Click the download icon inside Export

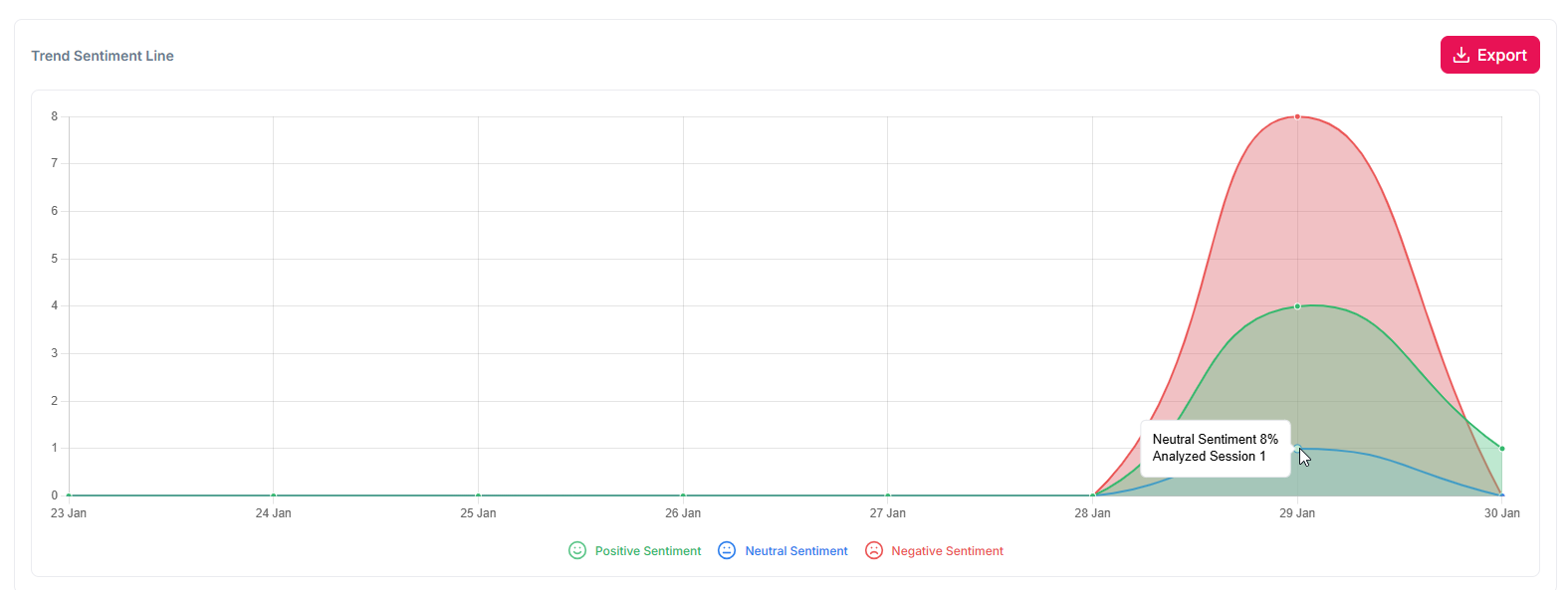(1460, 55)
